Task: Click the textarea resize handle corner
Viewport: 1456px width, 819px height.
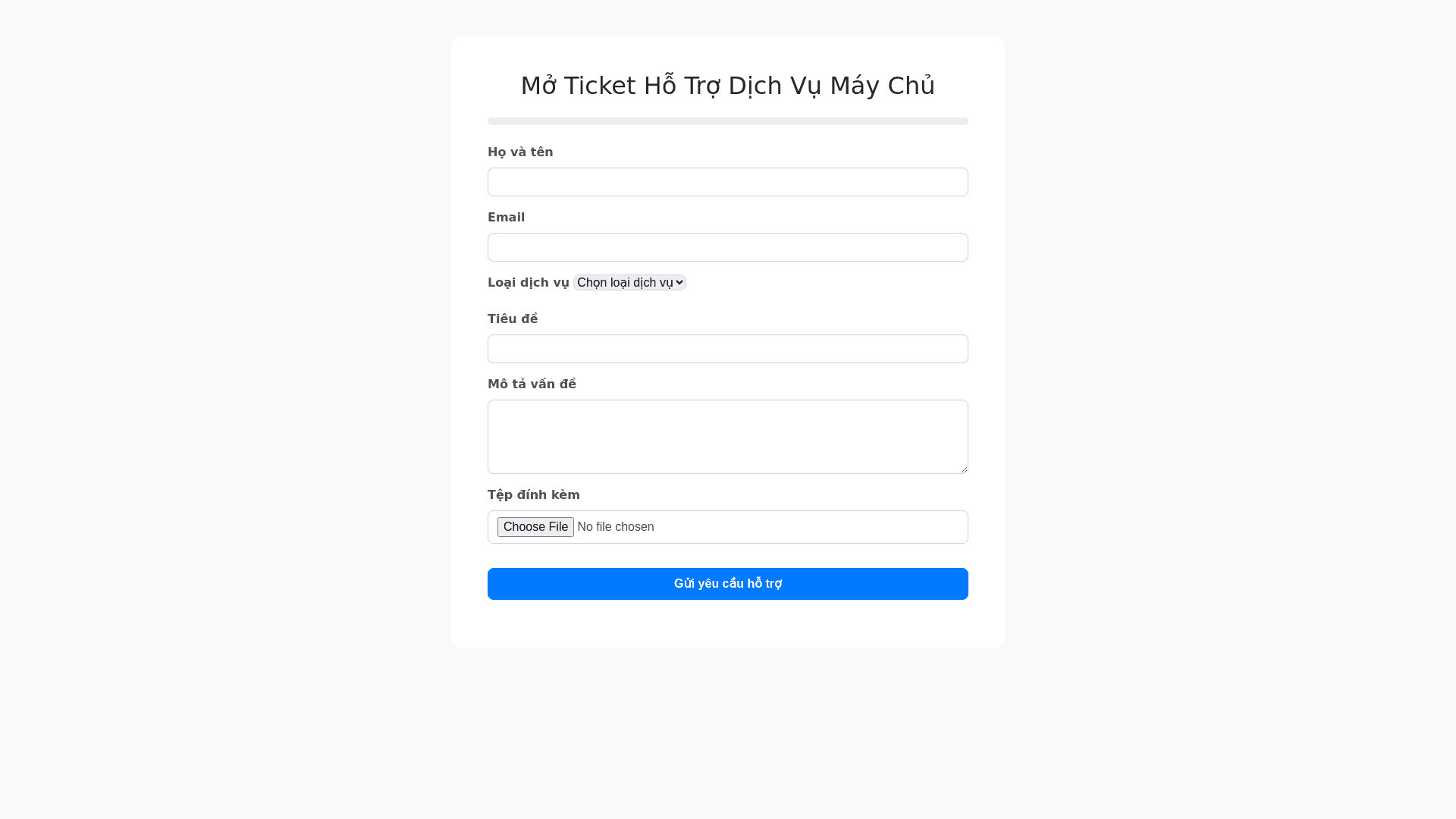Action: tap(964, 469)
